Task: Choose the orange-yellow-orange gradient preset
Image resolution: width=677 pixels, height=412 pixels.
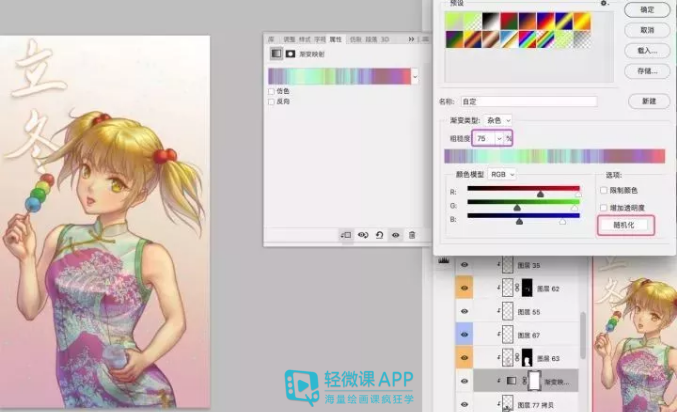Action: (582, 21)
